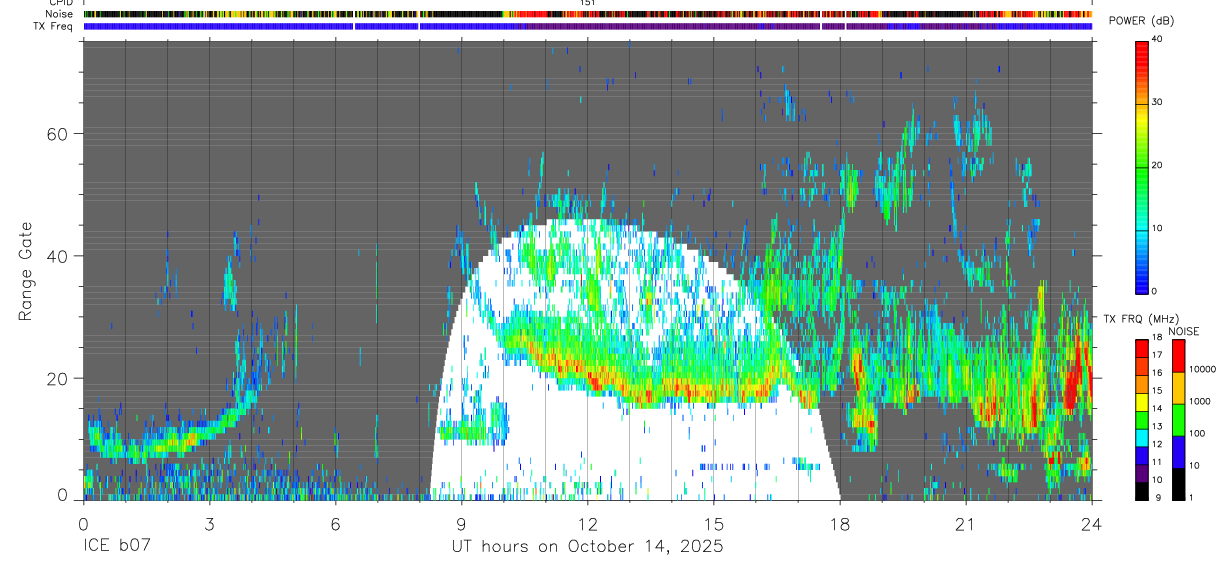Click the black segment of the TX FRQ color bar

click(x=1141, y=491)
